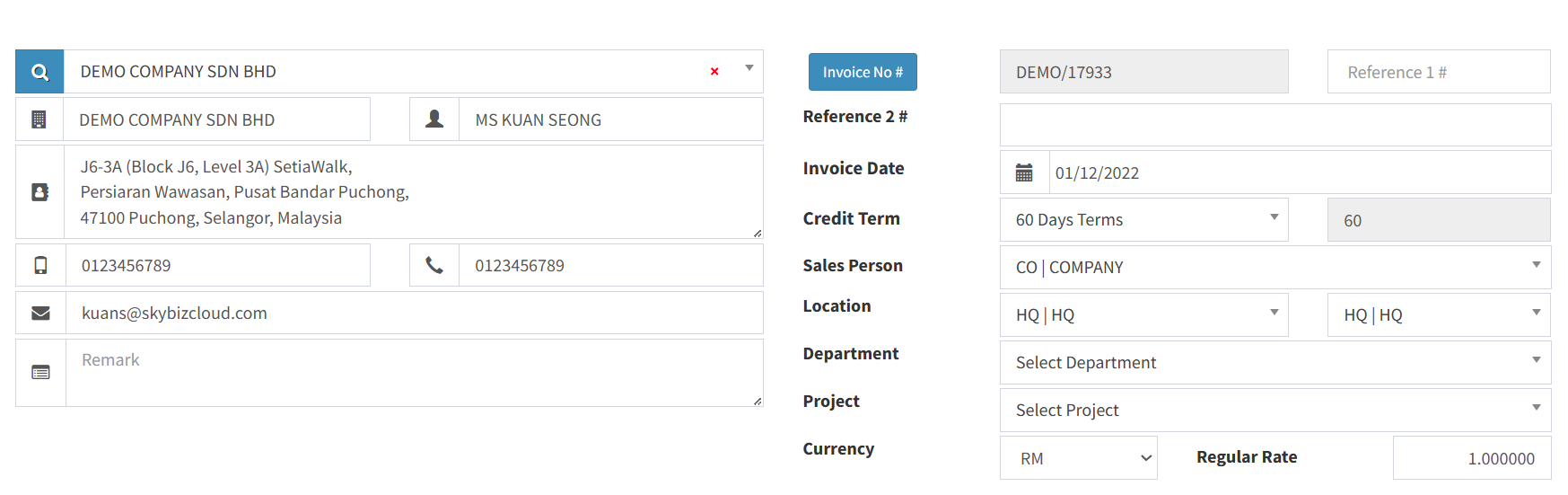
Task: Open the Sales Person CO | COMPANY dropdown
Action: [x=1275, y=268]
